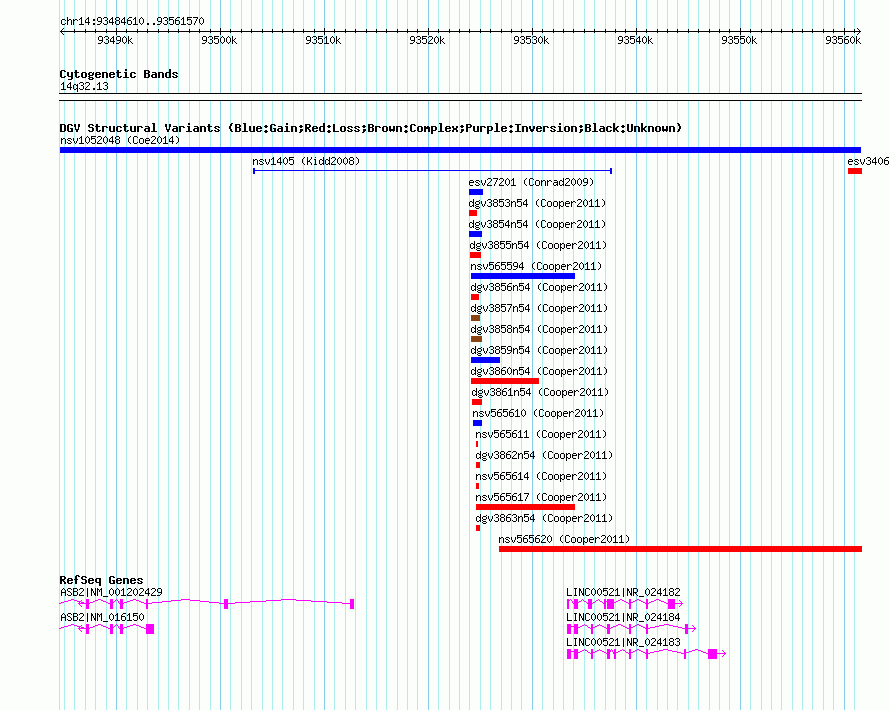This screenshot has height=710, width=890.
Task: Click the DGV Structural Variants track title
Action: pyautogui.click(x=371, y=128)
